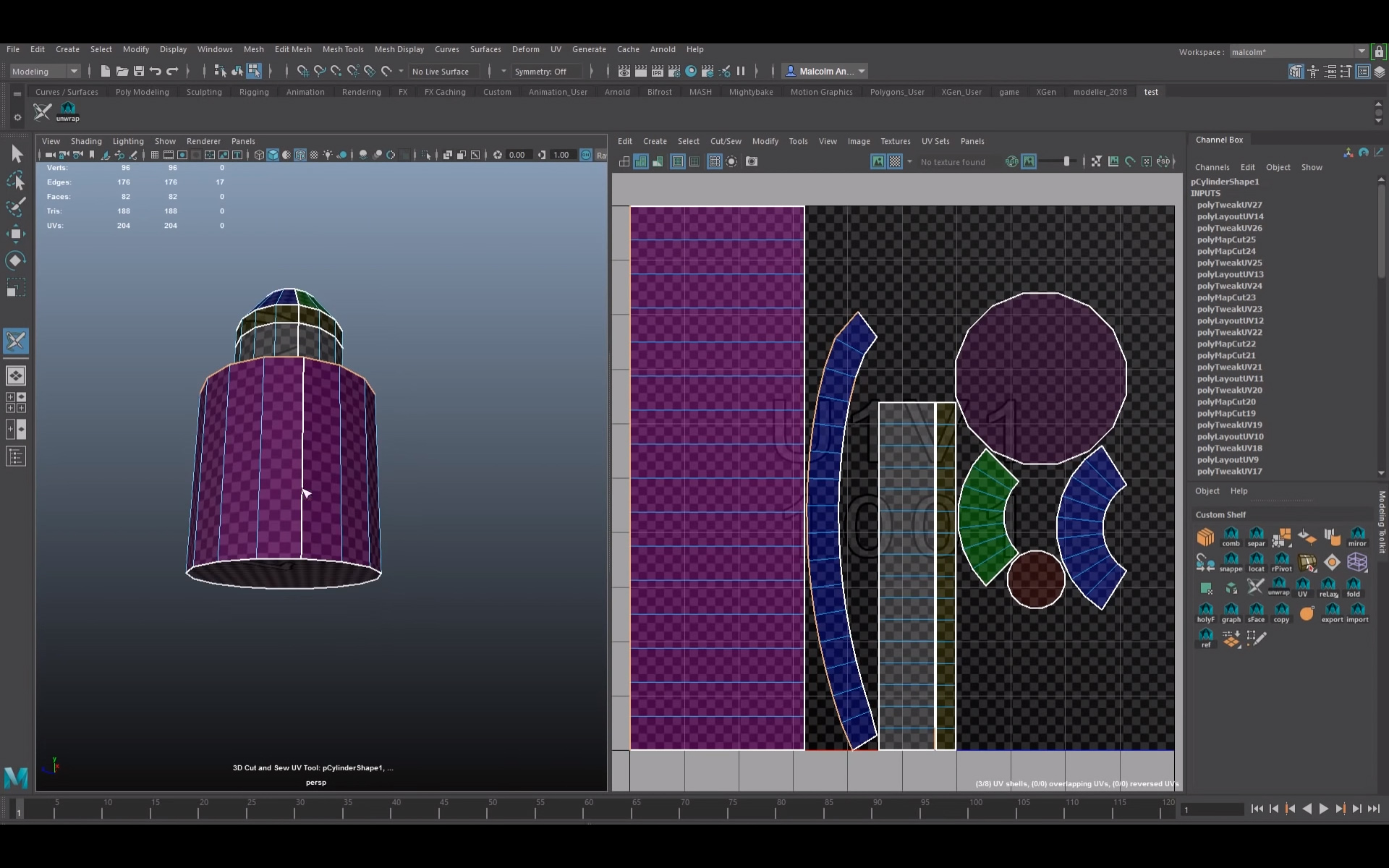Select pCylinderShape1 in Channel Box
1389x868 pixels.
click(x=1225, y=182)
